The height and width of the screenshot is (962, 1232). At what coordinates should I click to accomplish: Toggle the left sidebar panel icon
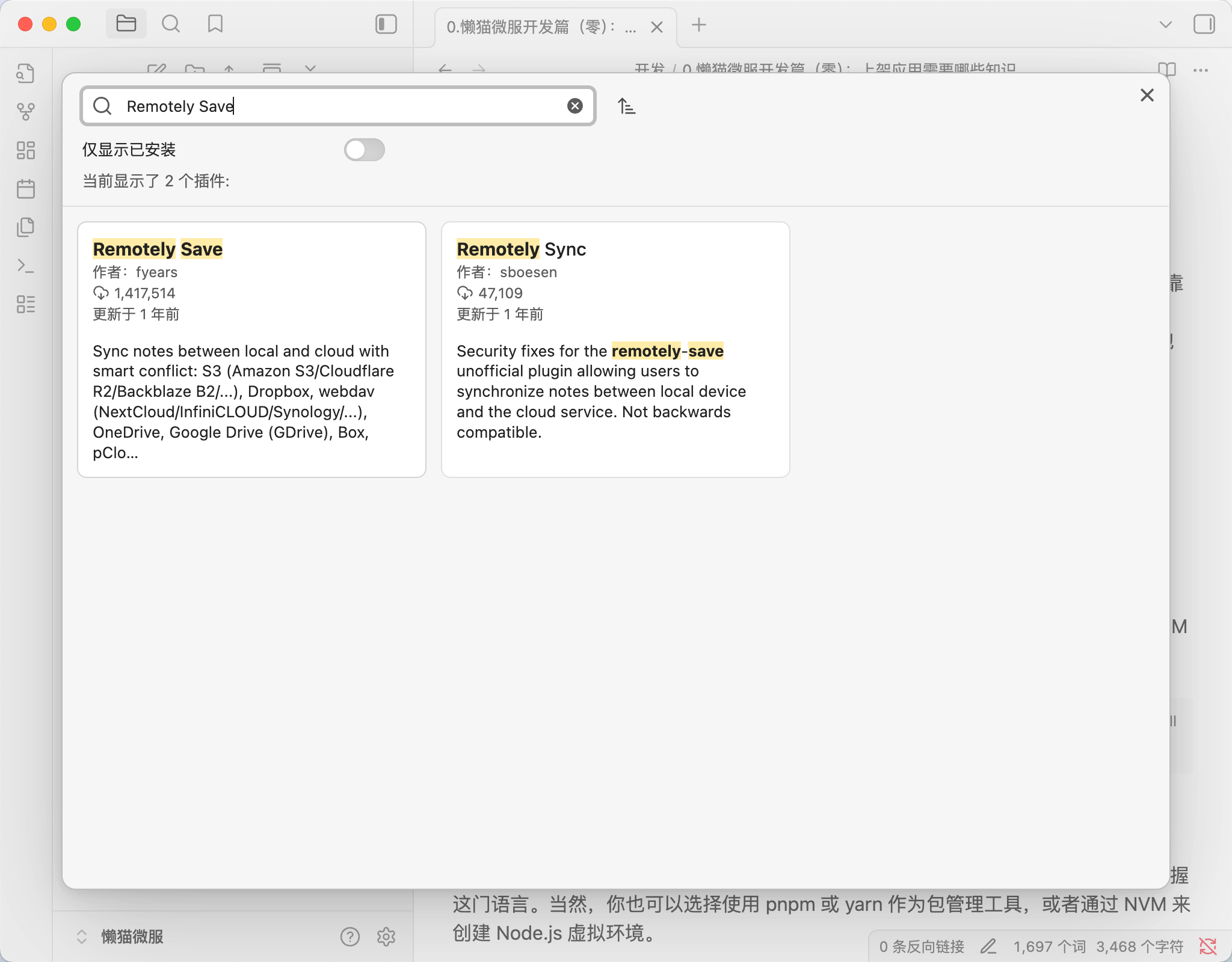tap(386, 24)
